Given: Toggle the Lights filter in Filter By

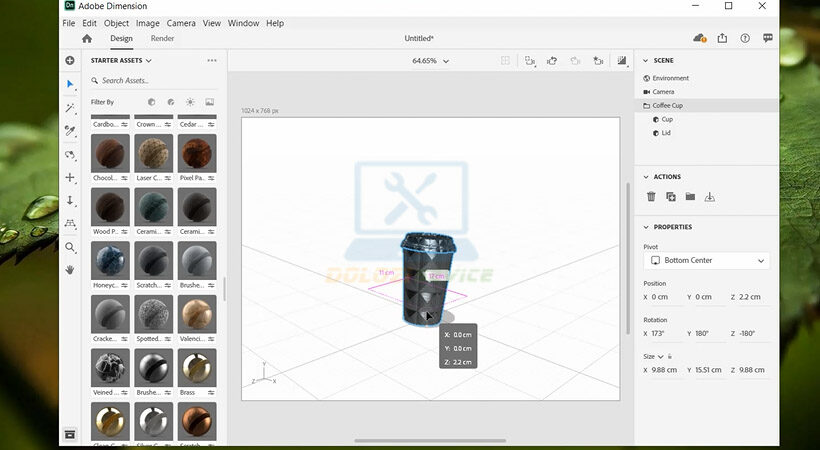Looking at the screenshot, I should point(190,102).
